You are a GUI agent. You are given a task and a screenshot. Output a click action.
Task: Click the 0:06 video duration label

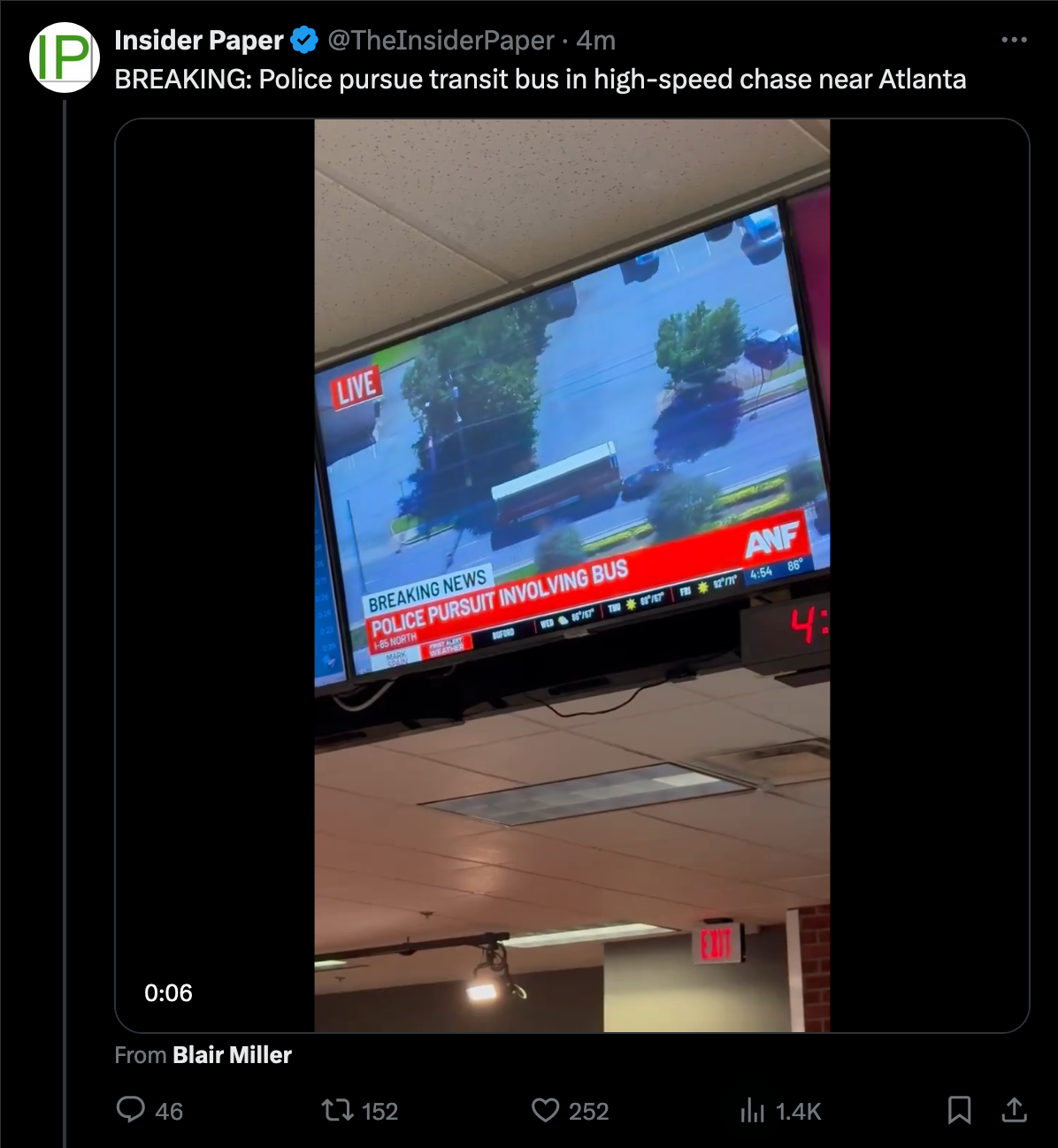168,993
